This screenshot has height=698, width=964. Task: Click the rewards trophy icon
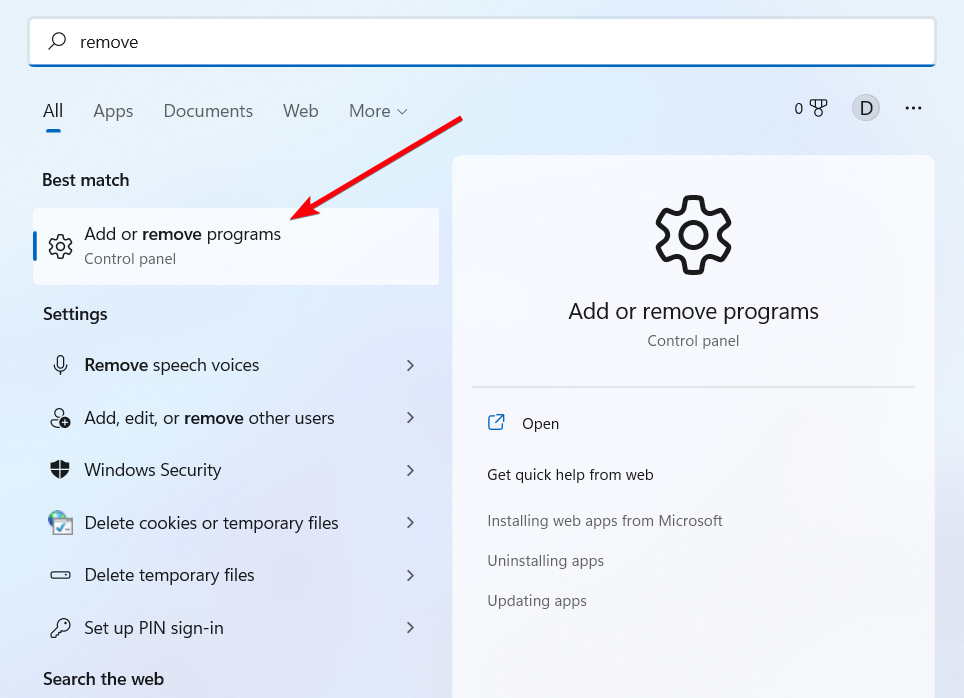tap(818, 109)
